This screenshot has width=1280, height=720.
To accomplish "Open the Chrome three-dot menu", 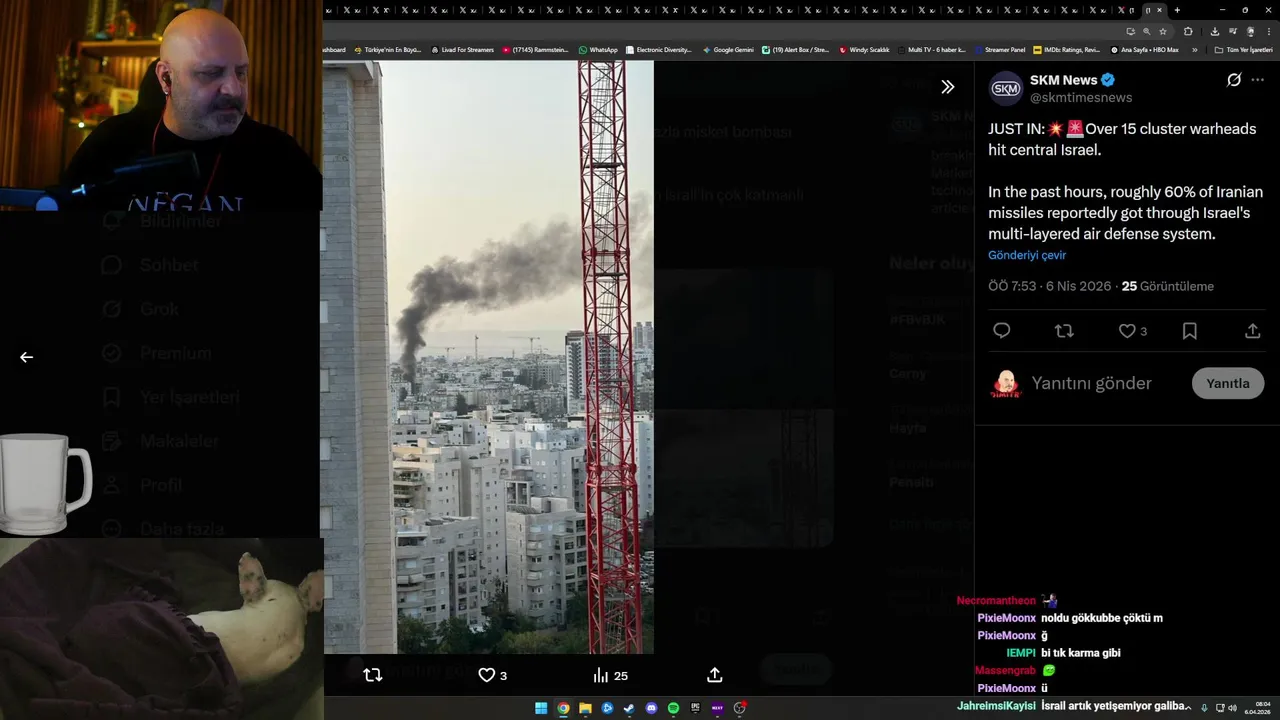I will tap(1269, 31).
